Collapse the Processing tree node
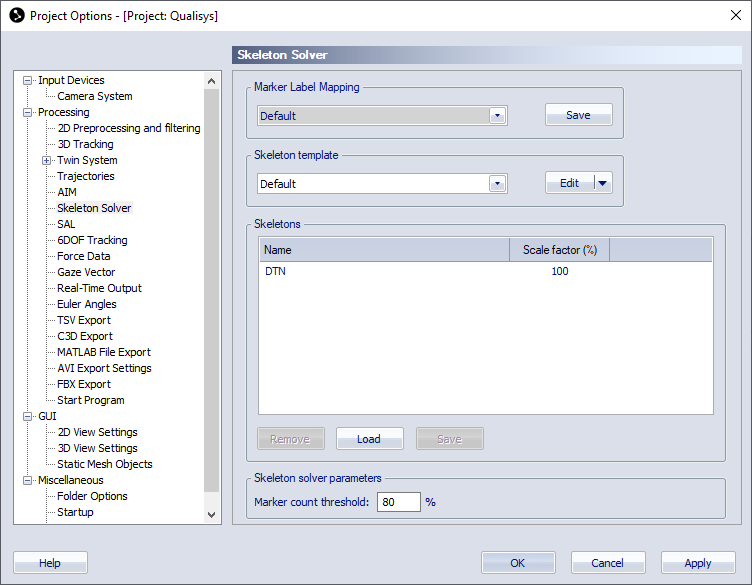The image size is (752, 585). (x=28, y=113)
